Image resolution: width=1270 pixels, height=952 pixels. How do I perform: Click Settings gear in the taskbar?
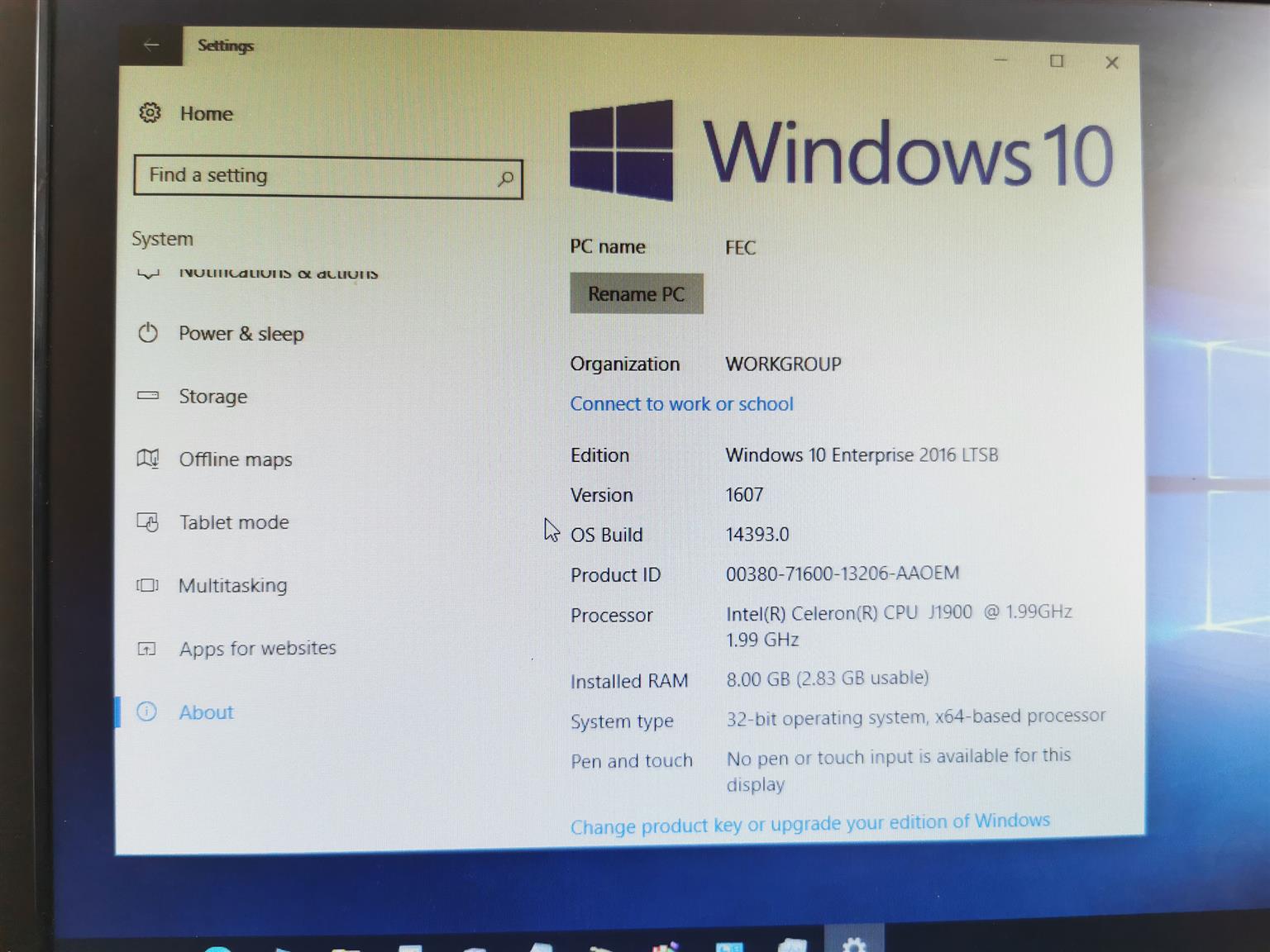[853, 943]
